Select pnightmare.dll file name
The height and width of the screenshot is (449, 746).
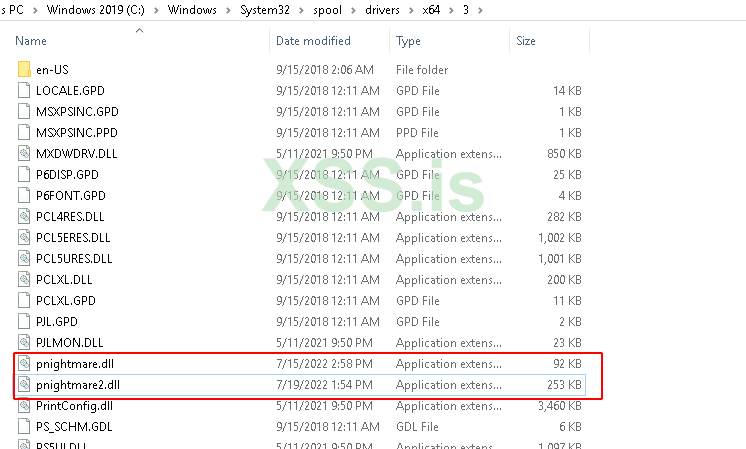coord(75,364)
